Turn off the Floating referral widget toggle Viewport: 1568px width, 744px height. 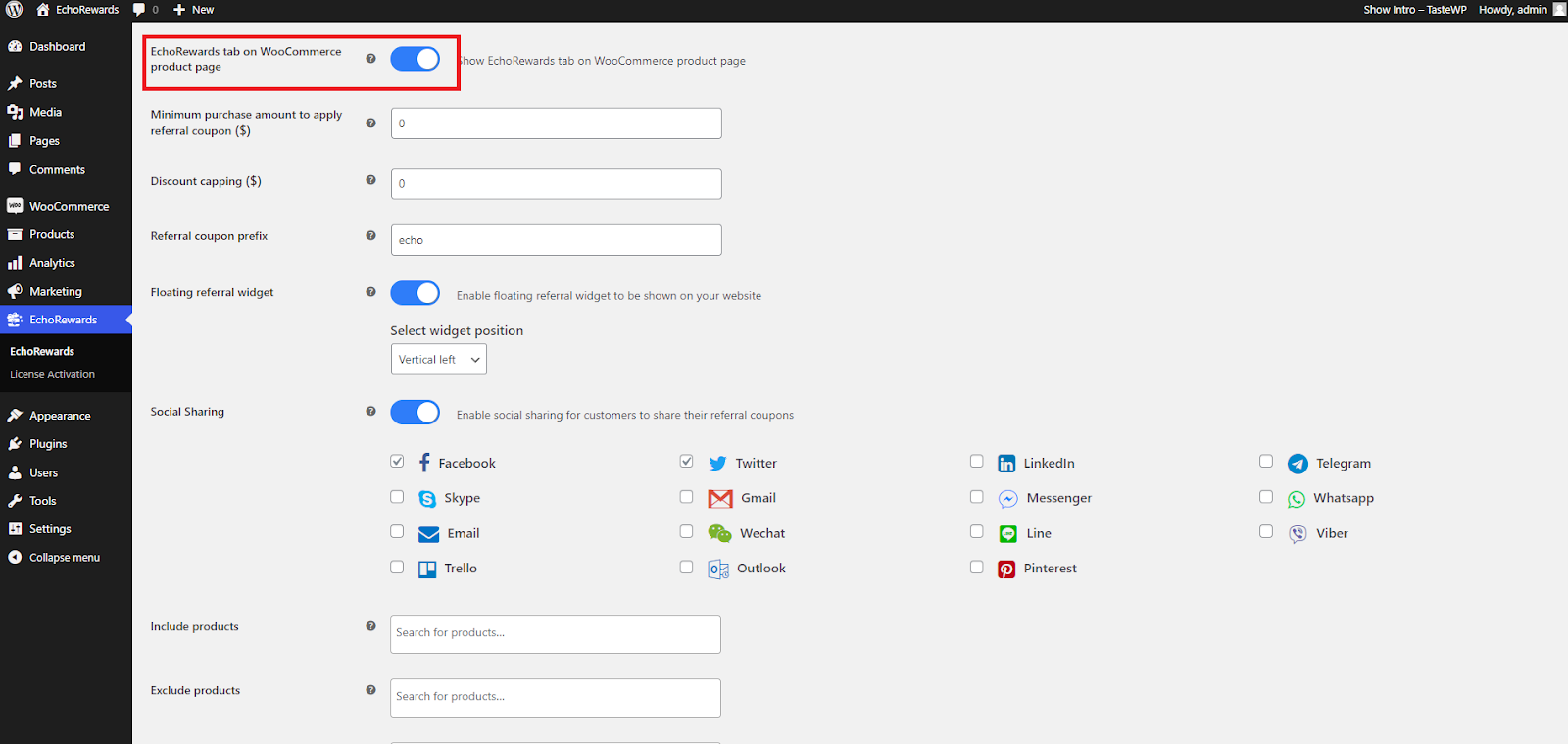(x=415, y=293)
